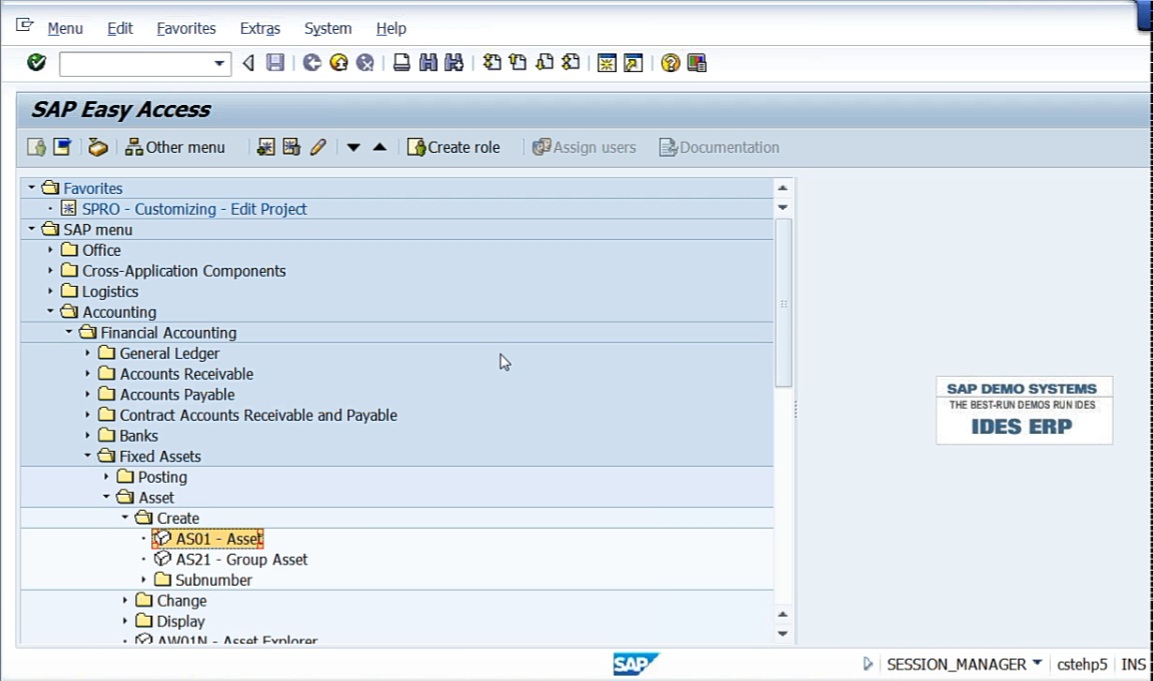
Task: Open the System menu
Action: (328, 29)
